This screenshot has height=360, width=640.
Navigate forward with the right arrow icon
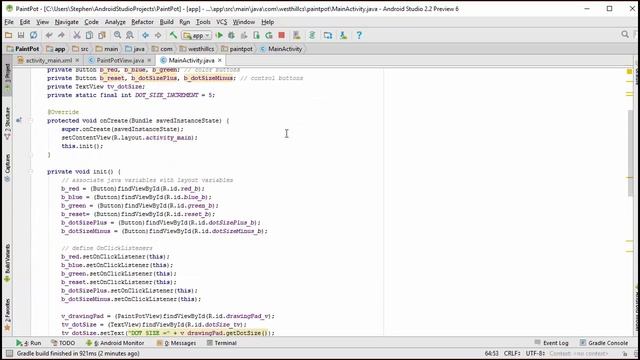pyautogui.click(x=158, y=36)
